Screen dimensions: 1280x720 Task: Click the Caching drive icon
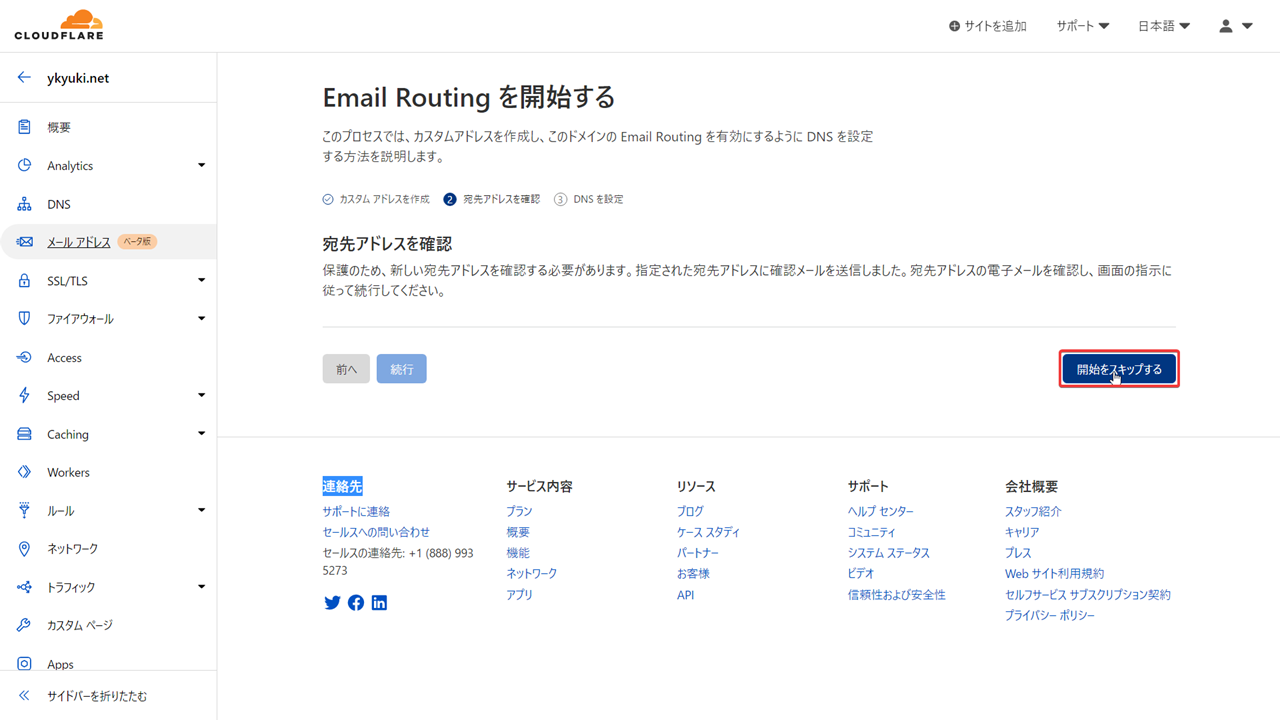(24, 434)
